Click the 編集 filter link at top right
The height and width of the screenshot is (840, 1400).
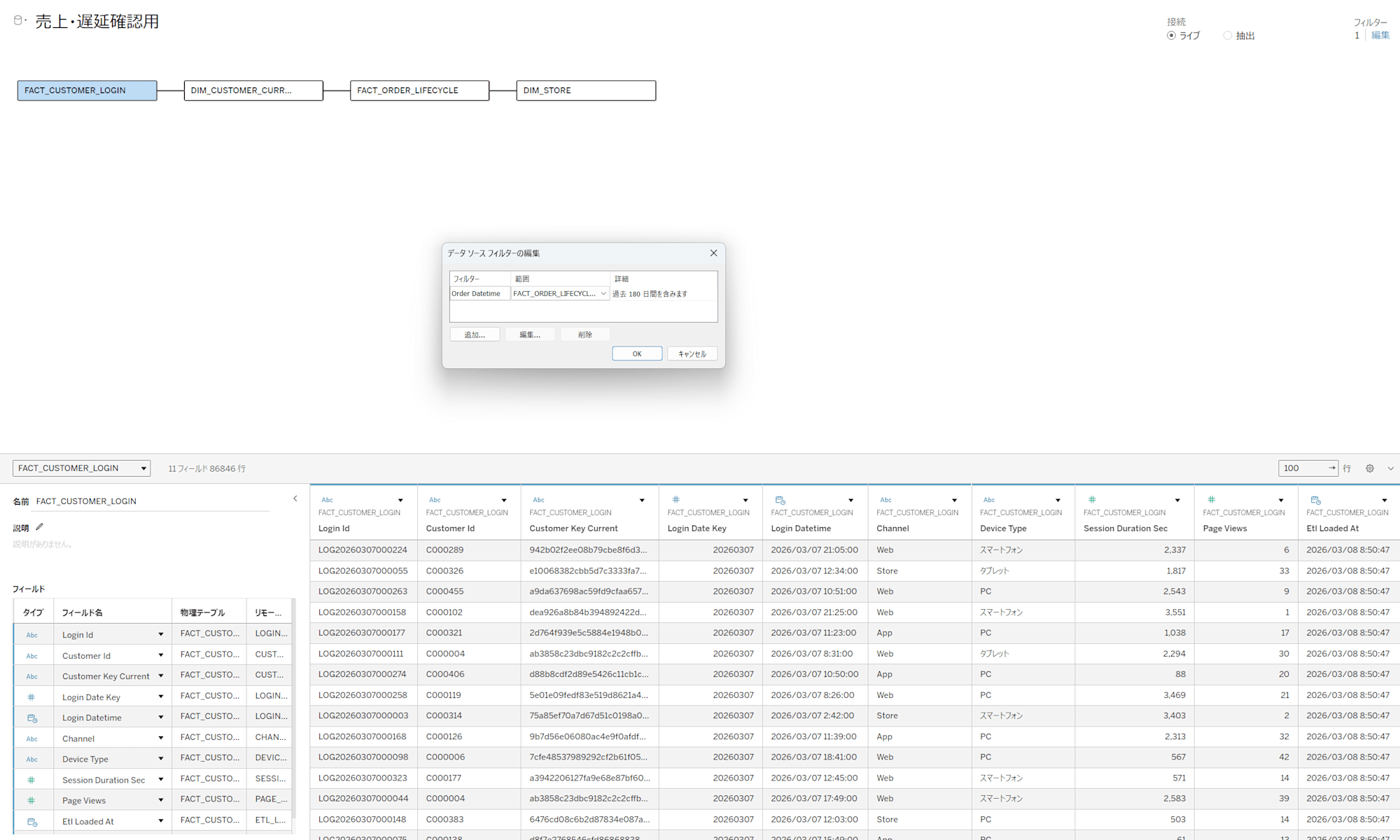click(1380, 36)
